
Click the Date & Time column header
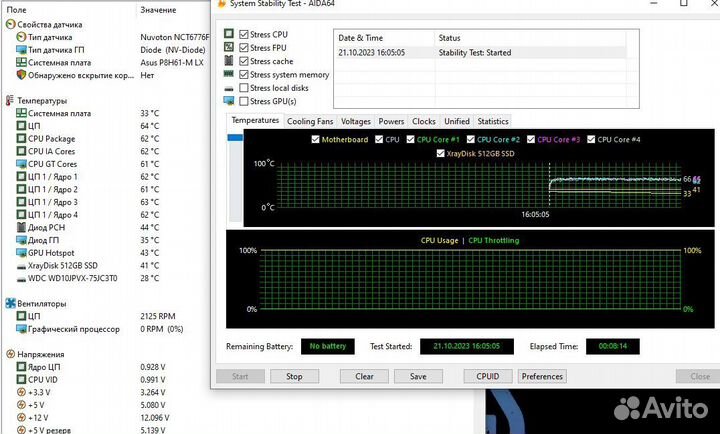(360, 38)
